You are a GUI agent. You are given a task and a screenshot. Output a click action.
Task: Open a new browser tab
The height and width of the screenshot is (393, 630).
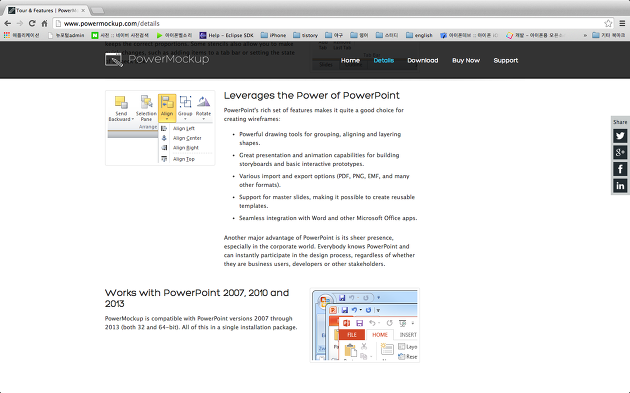point(98,10)
